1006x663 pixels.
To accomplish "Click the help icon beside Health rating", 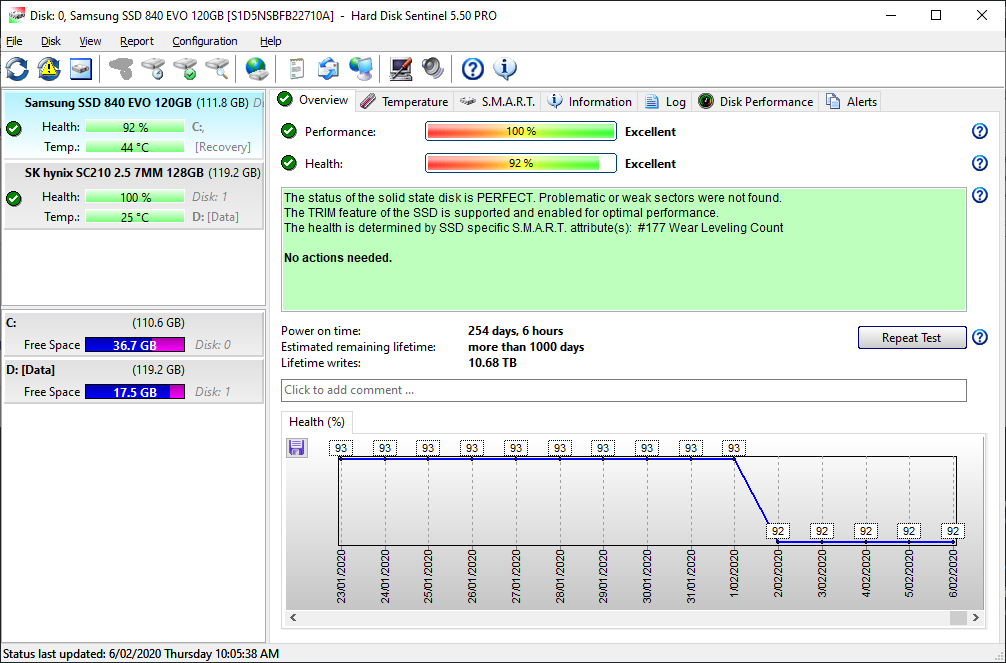I will [980, 163].
